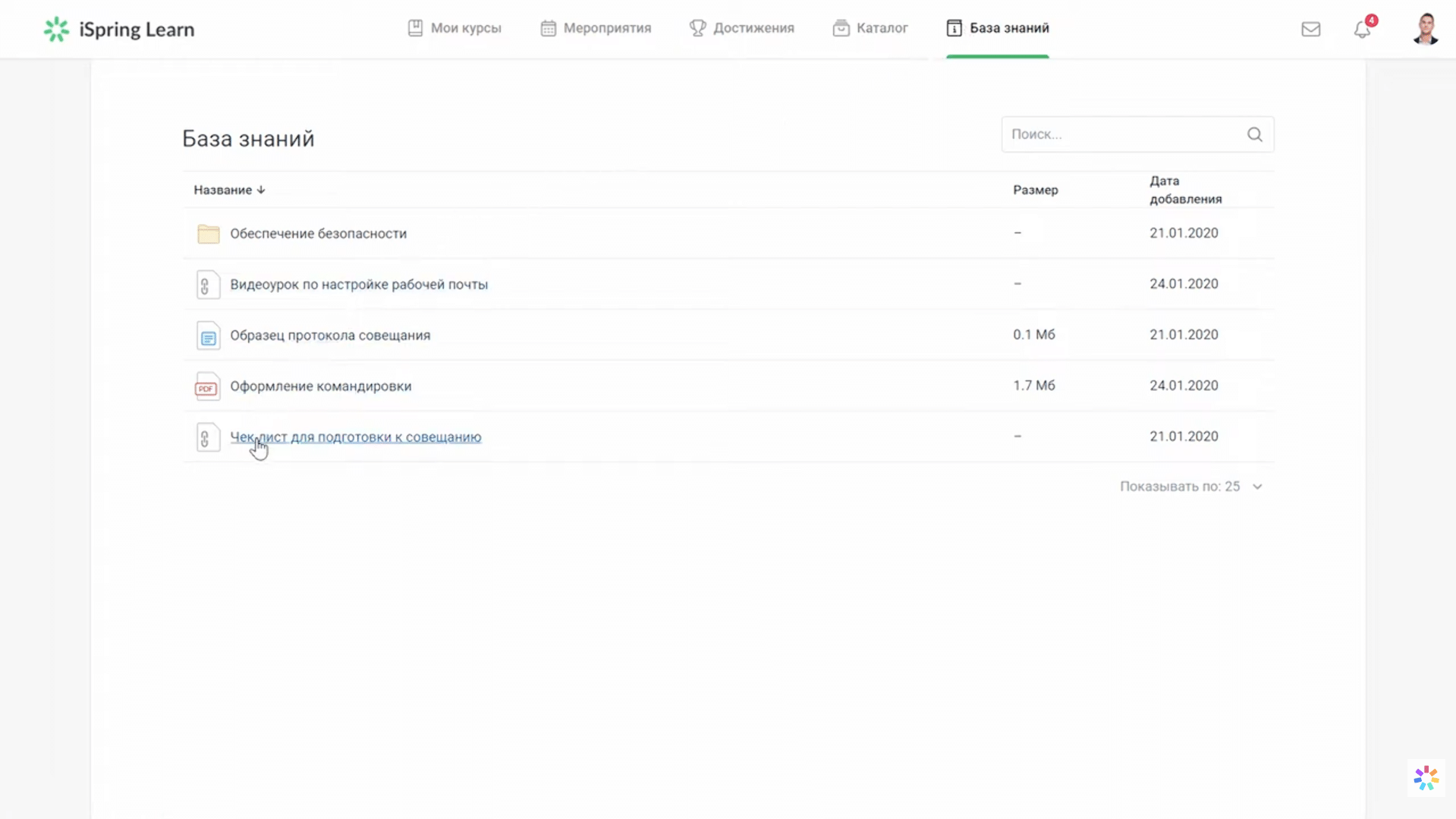The width and height of the screenshot is (1456, 819).
Task: Click the База знаний page heading
Action: coord(248,139)
